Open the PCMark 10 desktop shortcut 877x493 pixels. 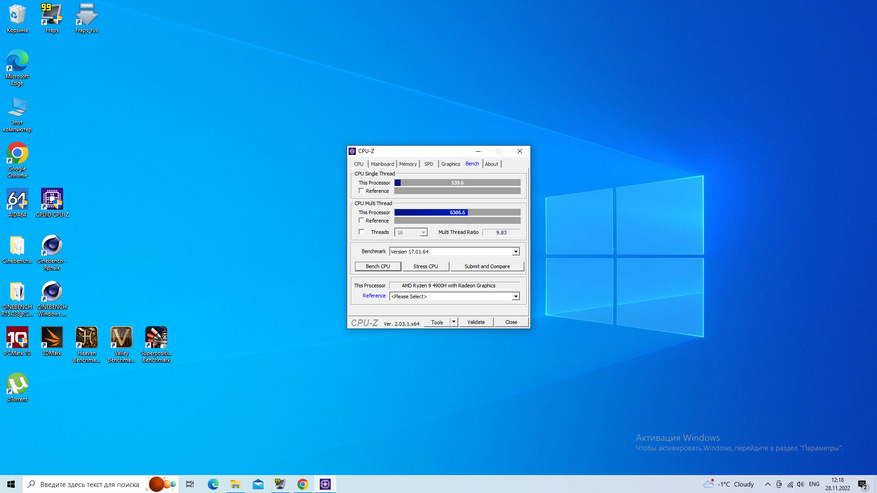point(17,338)
